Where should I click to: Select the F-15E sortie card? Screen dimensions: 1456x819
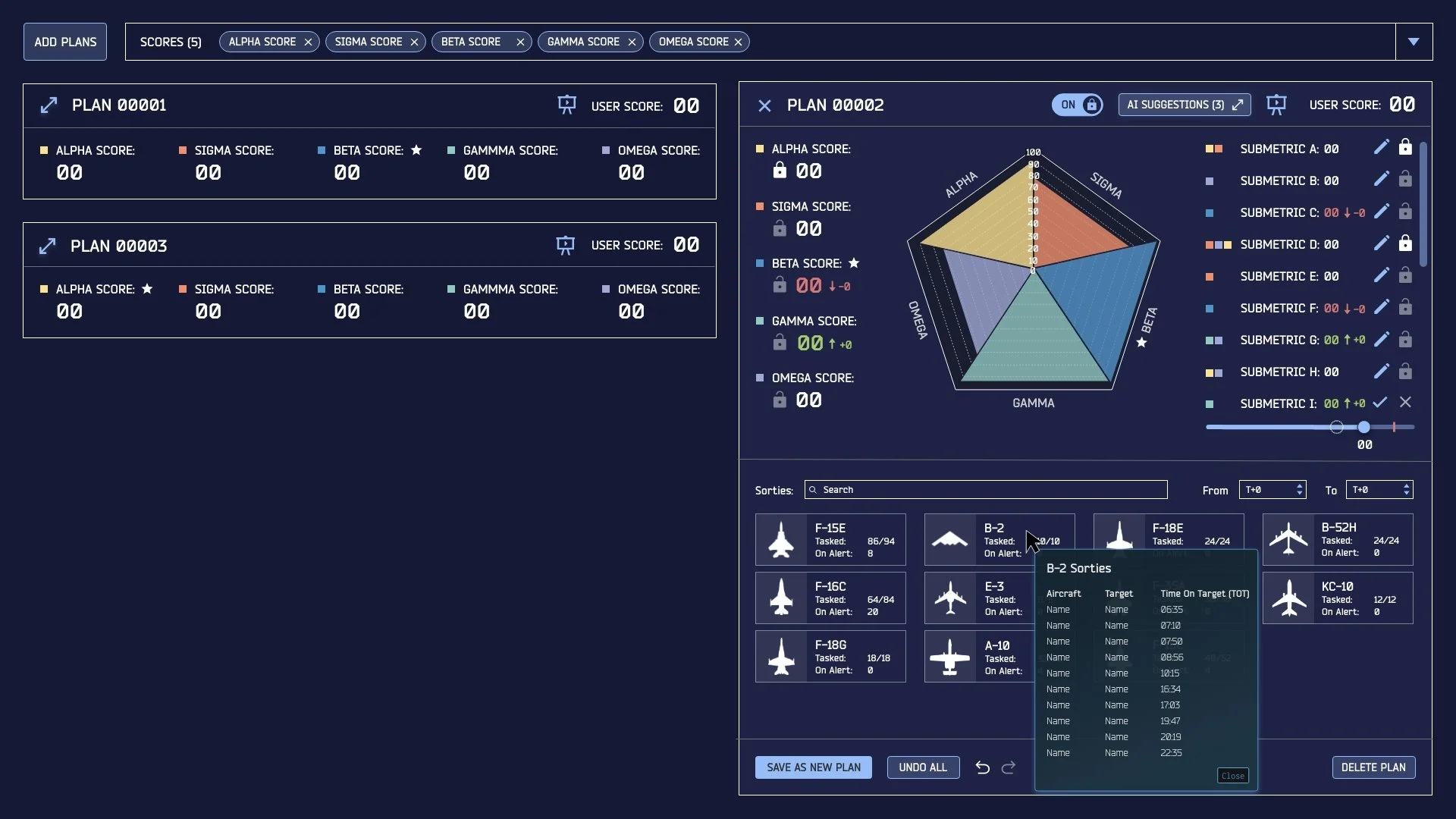point(830,540)
